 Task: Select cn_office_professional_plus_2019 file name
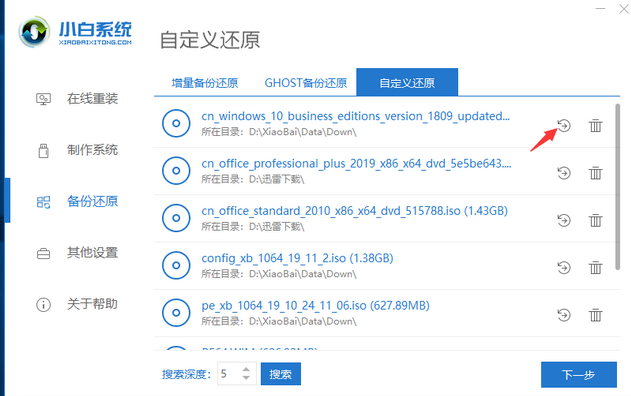pos(356,164)
